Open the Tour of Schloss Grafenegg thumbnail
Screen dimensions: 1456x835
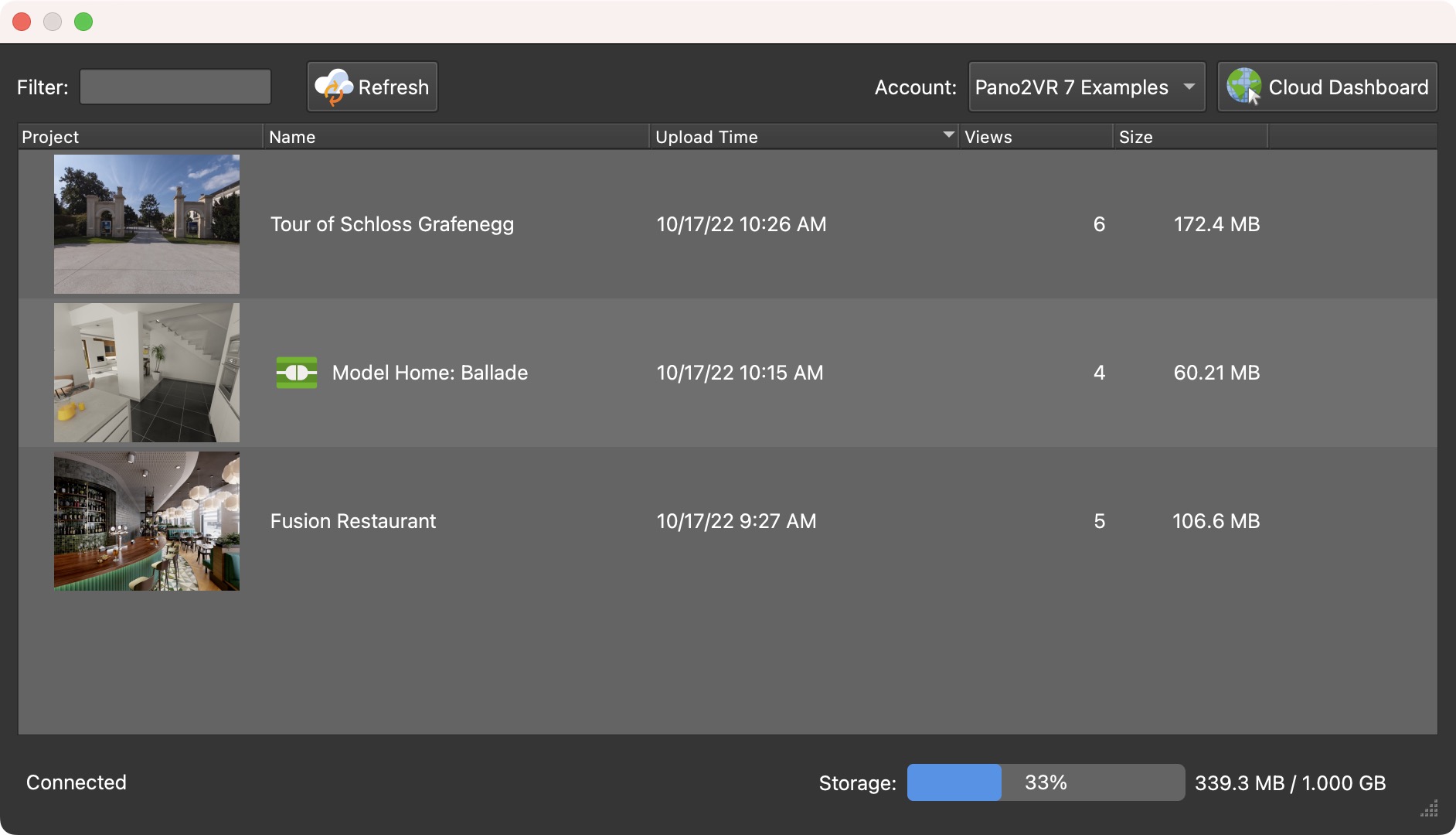pos(146,224)
